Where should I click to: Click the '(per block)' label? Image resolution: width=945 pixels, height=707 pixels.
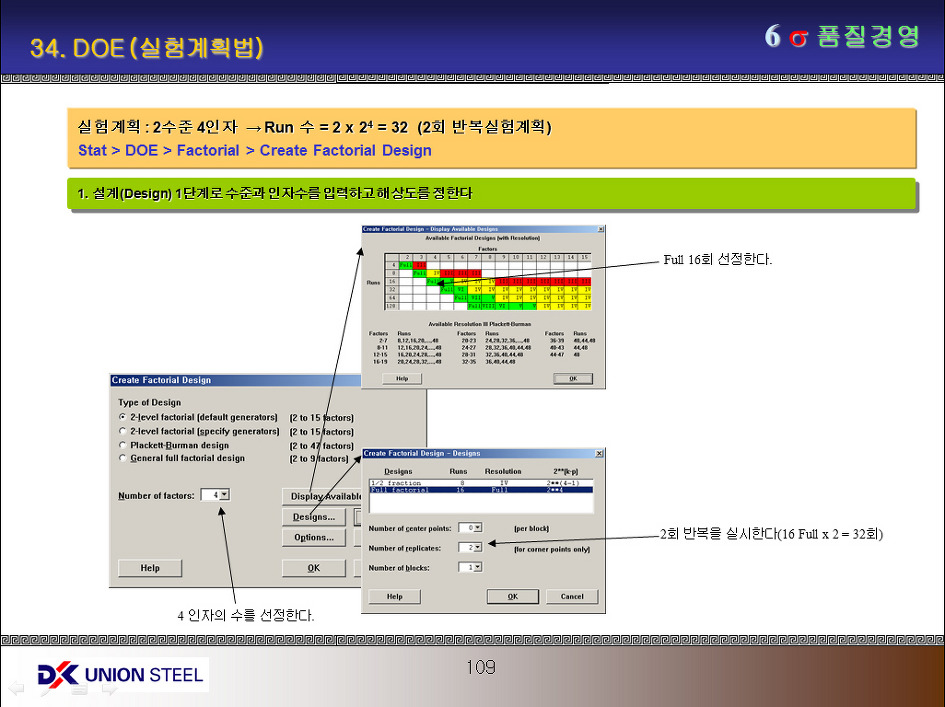coord(532,529)
